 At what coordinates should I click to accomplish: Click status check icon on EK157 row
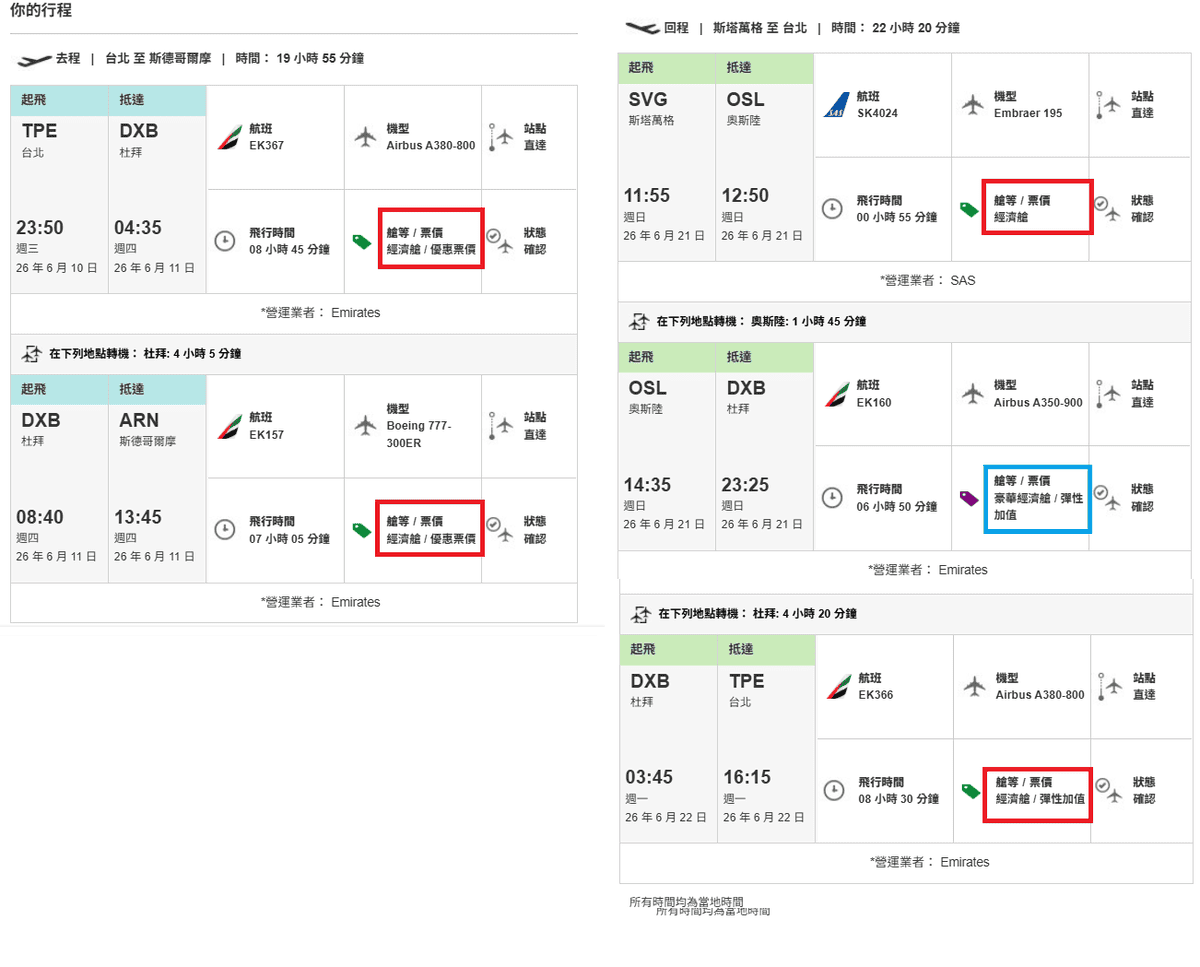click(x=499, y=528)
